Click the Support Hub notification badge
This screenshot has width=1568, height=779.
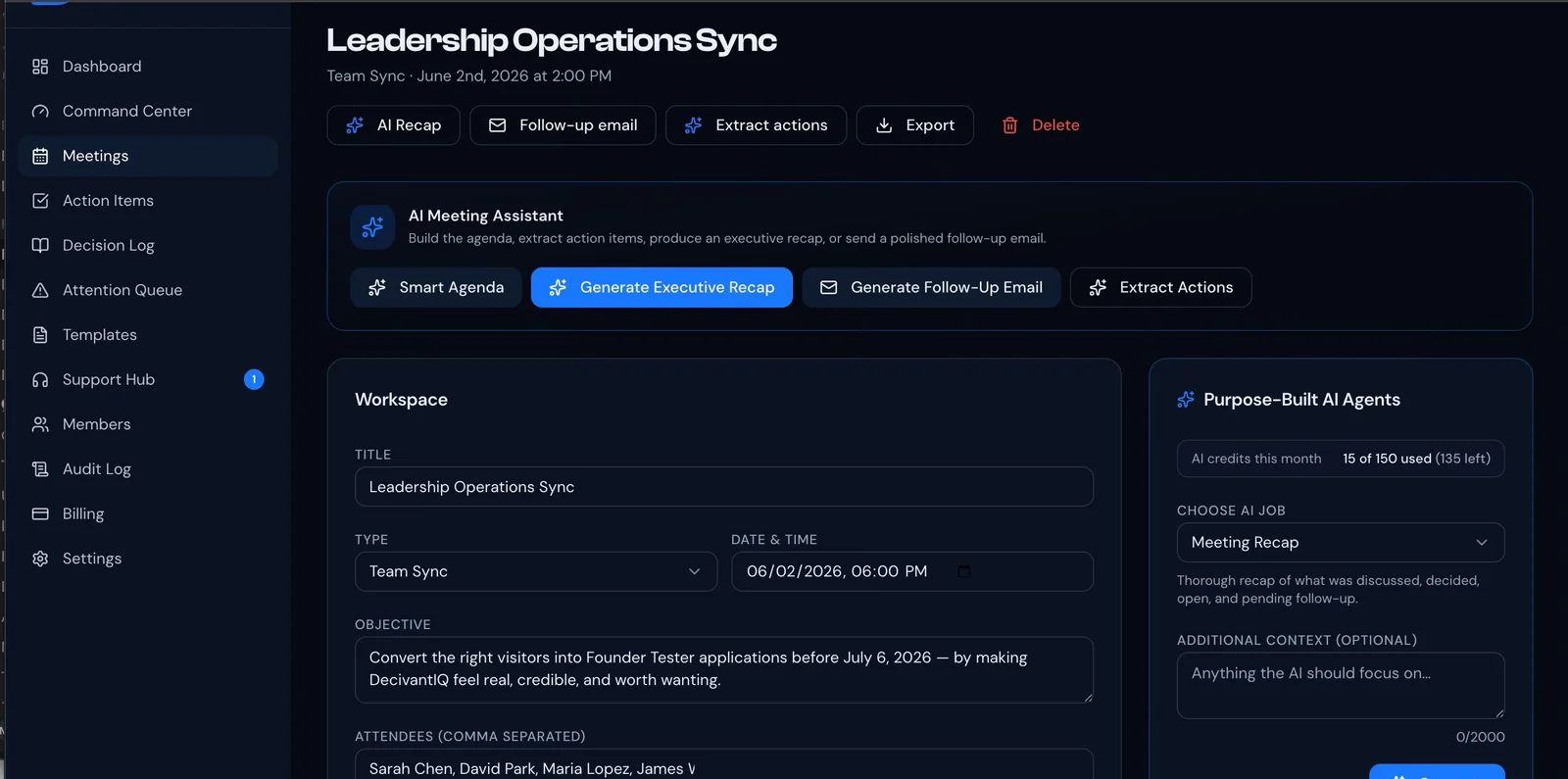coord(254,379)
